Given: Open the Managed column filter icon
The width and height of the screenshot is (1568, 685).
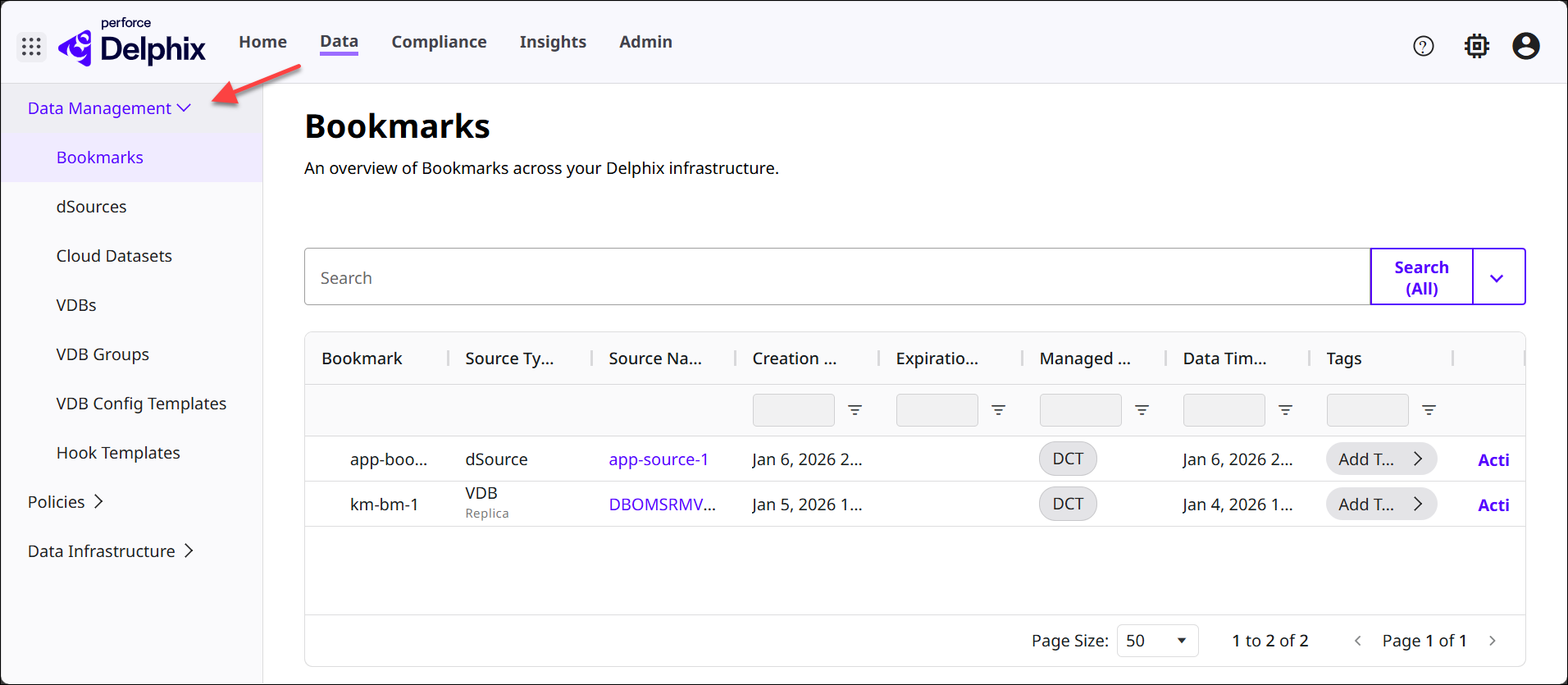Looking at the screenshot, I should [x=1142, y=410].
